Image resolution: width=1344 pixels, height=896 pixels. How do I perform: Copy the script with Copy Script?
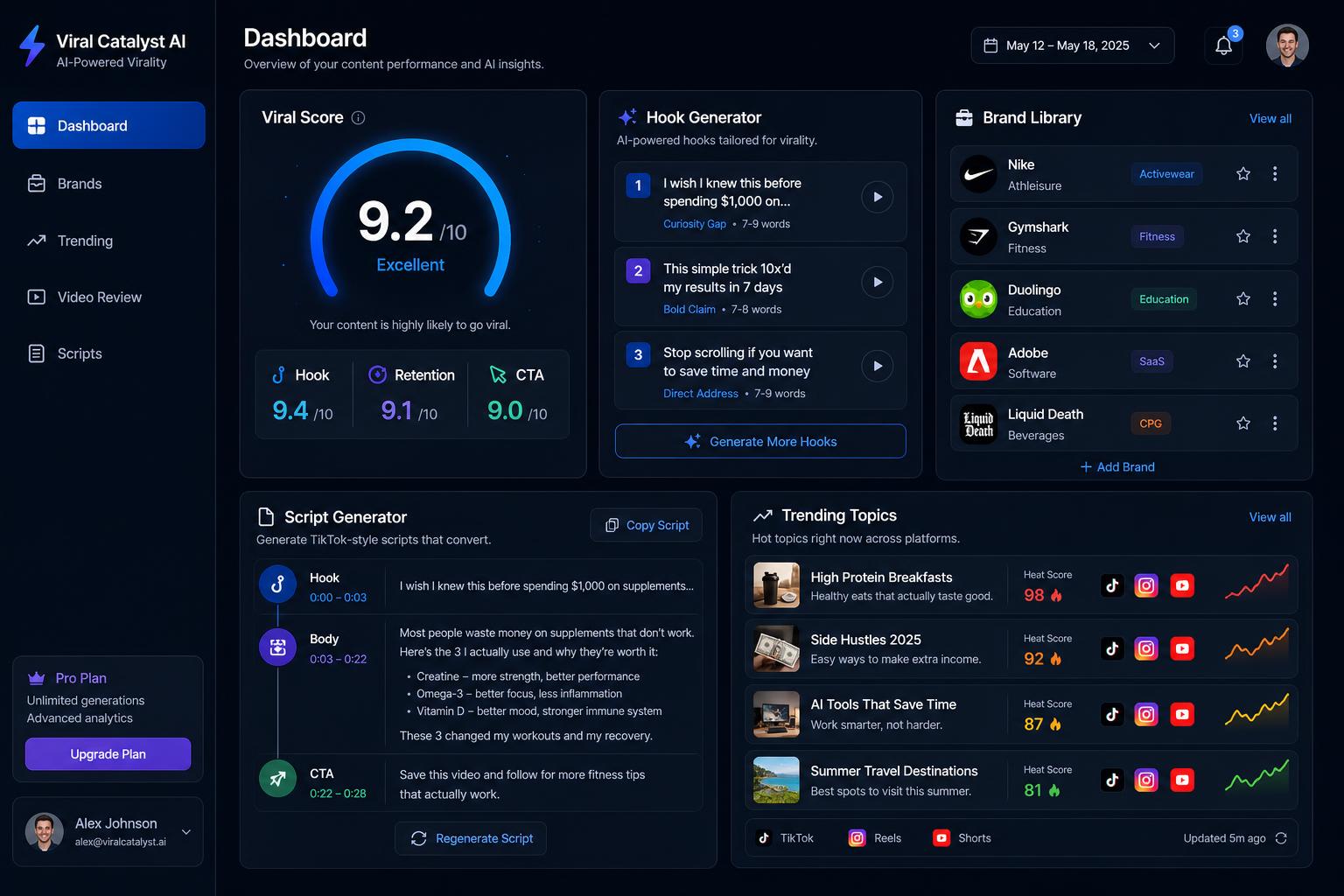coord(646,525)
